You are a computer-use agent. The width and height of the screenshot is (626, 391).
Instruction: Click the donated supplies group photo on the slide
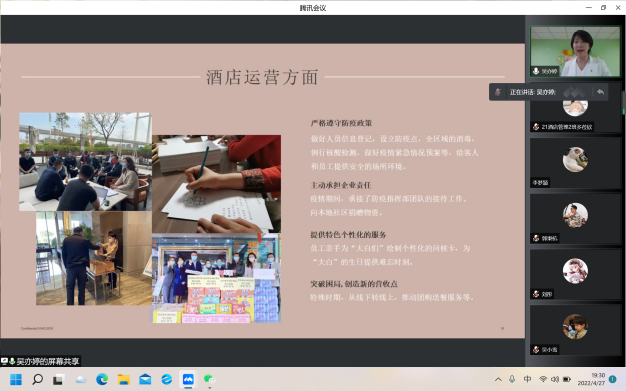click(x=216, y=278)
